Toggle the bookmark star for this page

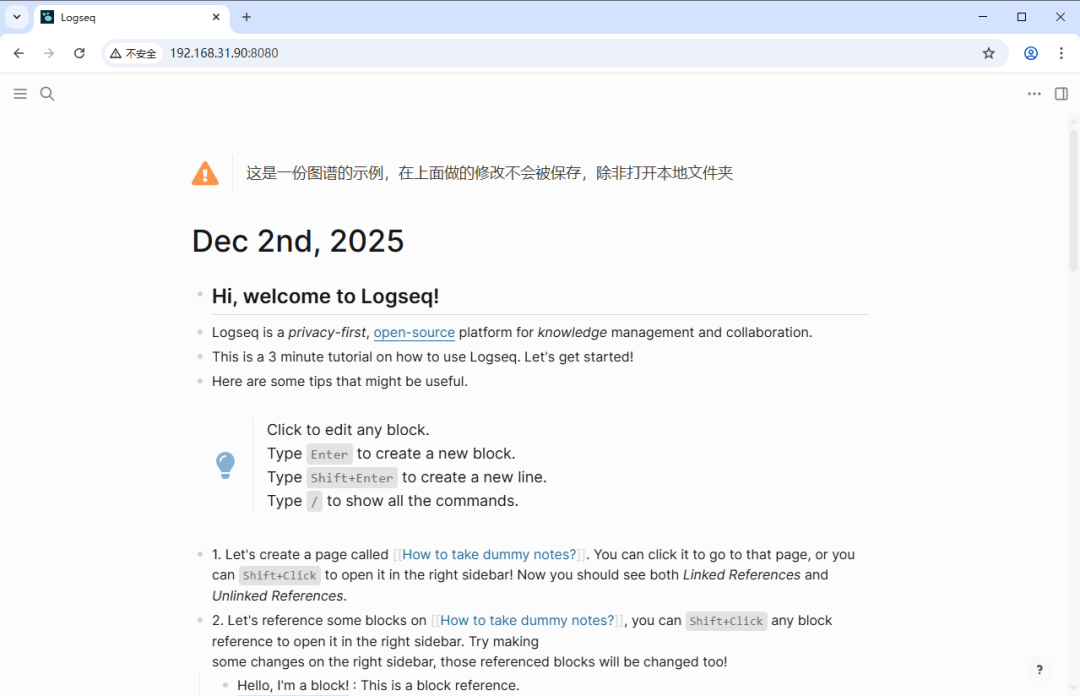[x=988, y=53]
